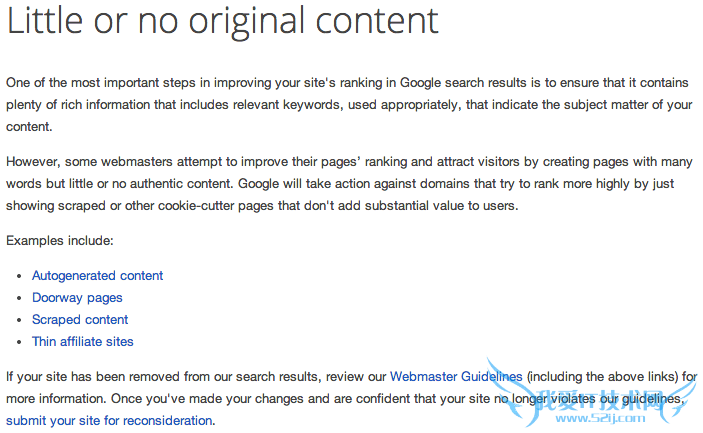Open the Autogenerated content link
This screenshot has width=703, height=433.
point(97,275)
